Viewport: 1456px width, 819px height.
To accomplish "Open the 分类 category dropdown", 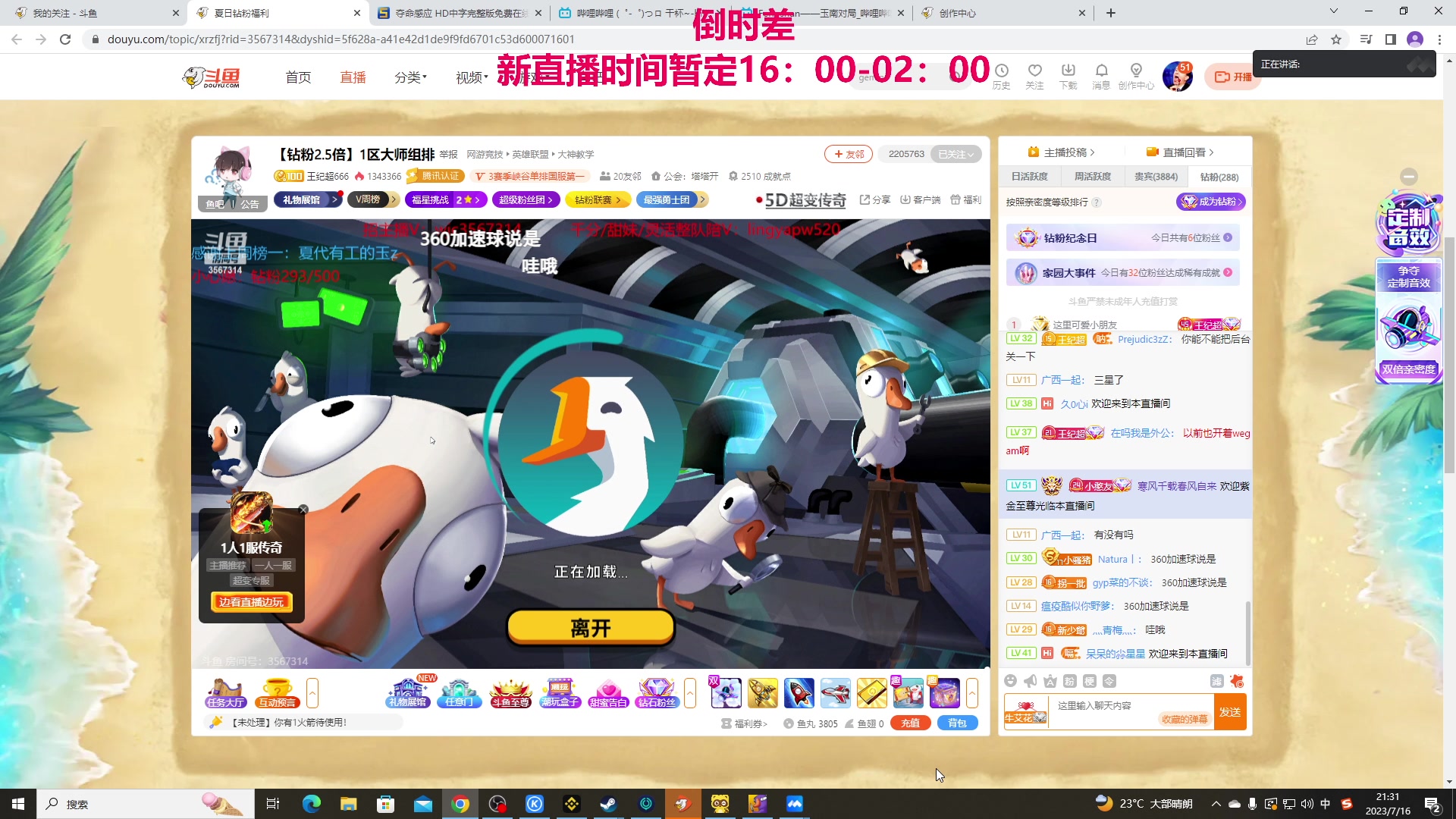I will (x=410, y=77).
